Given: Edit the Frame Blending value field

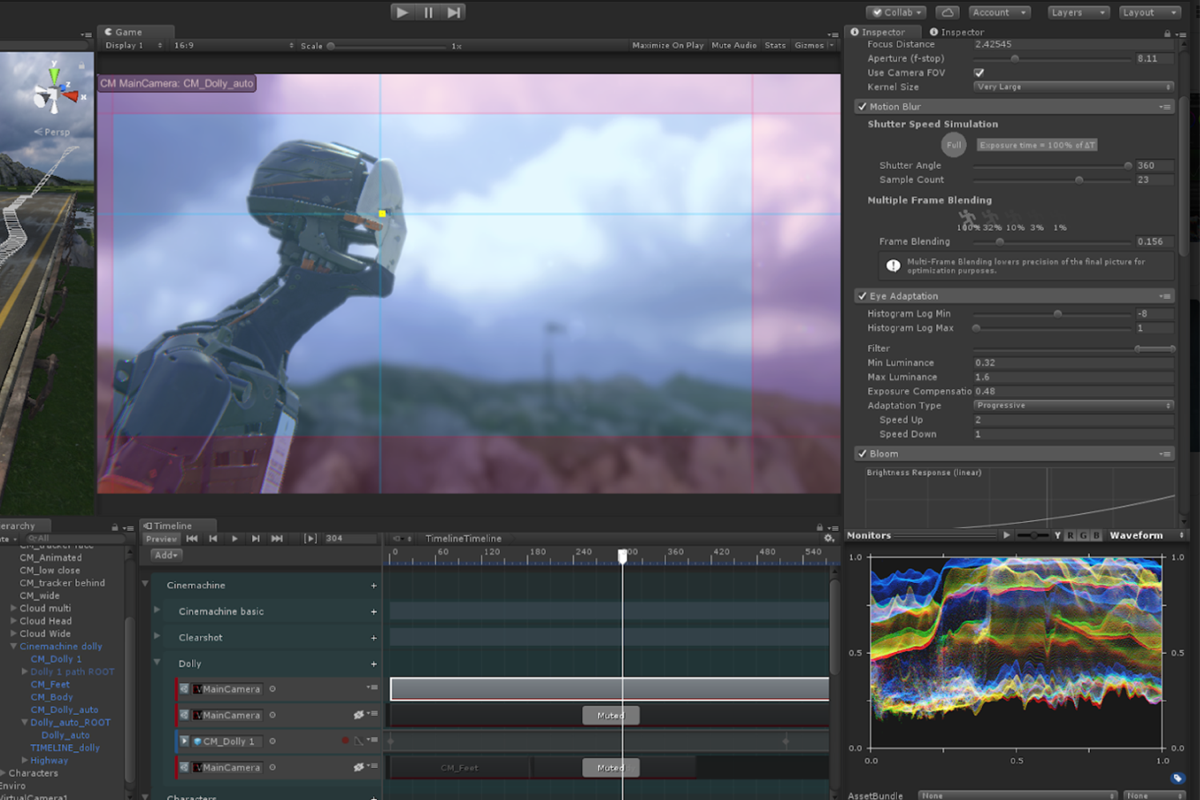Looking at the screenshot, I should tap(1154, 242).
